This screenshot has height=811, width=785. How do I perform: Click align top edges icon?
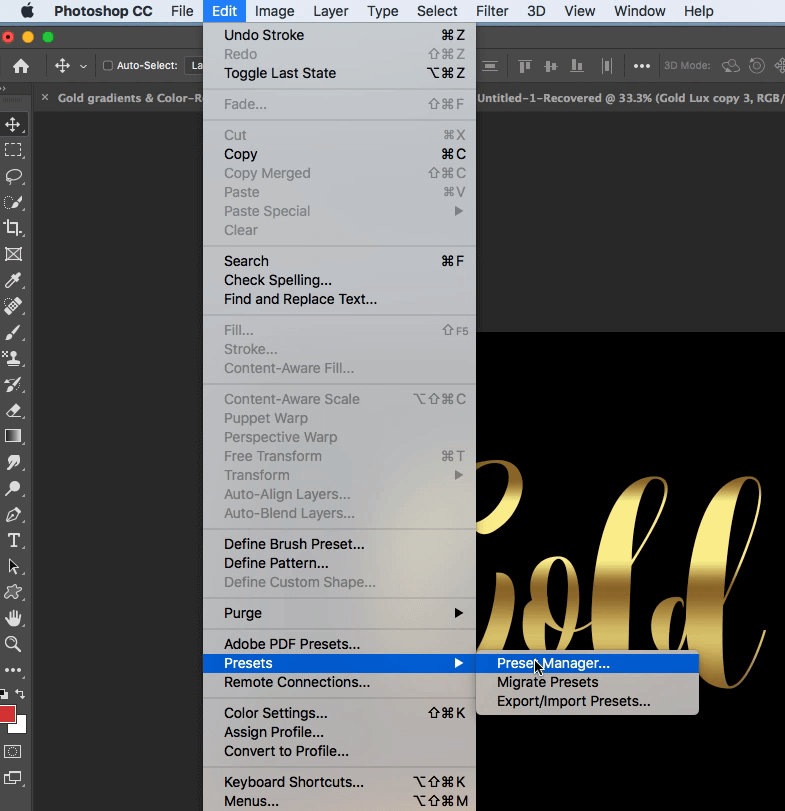pyautogui.click(x=525, y=66)
